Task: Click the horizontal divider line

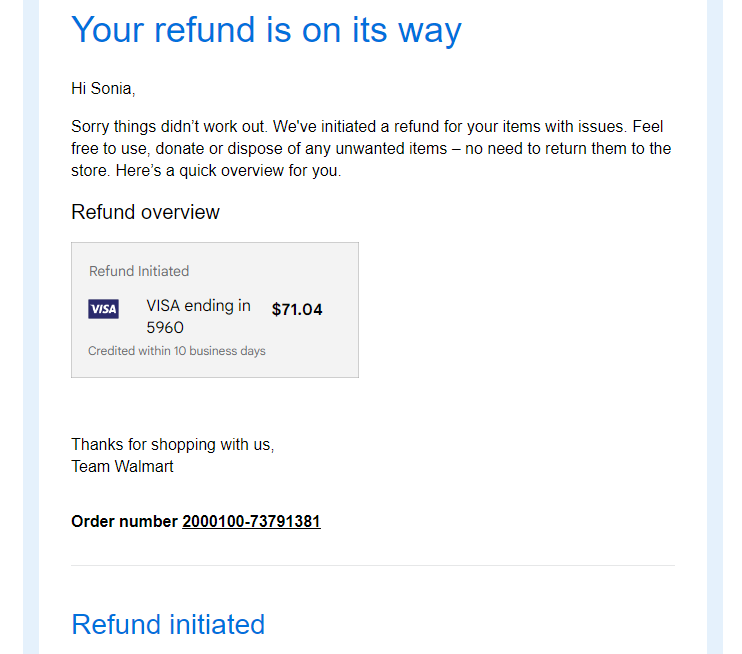Action: [373, 565]
